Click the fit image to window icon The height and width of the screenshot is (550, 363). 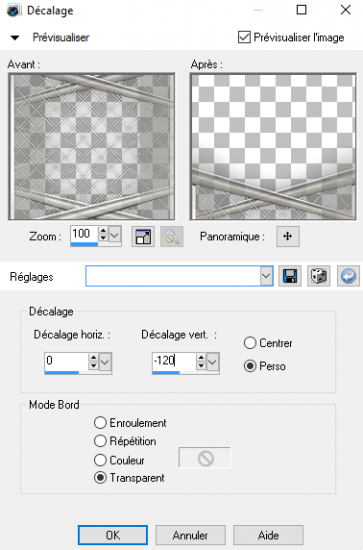tap(143, 236)
